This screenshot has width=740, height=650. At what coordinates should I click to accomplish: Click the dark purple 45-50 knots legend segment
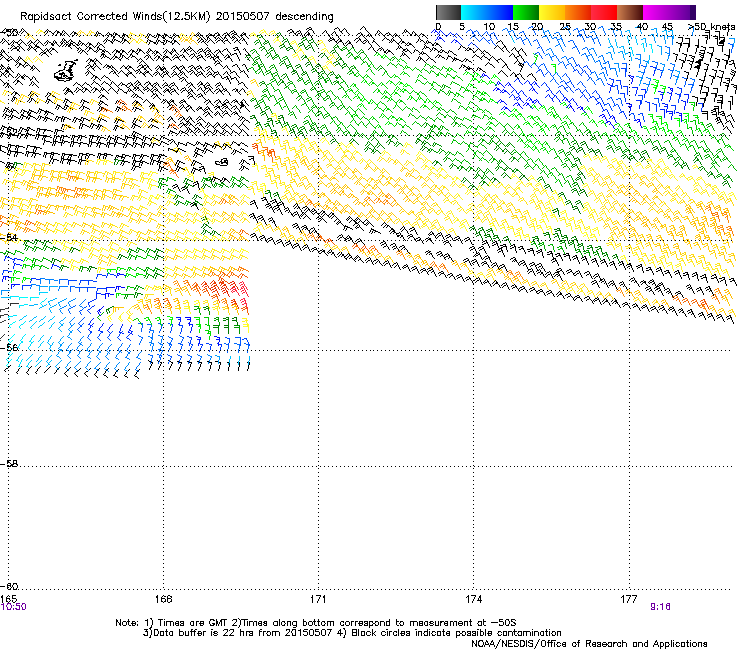click(x=682, y=12)
